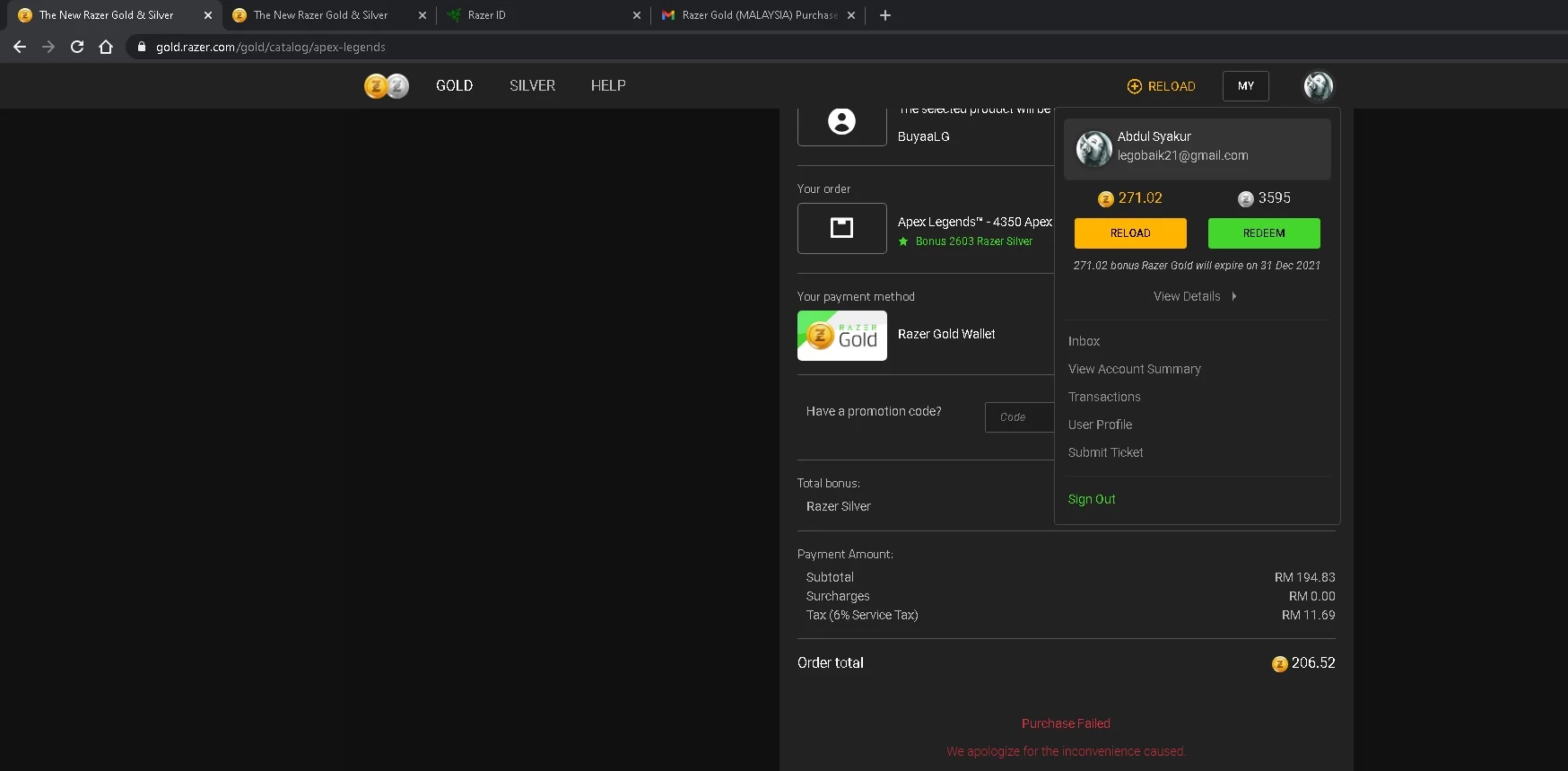Click the silver coin icon beside 3595
The width and height of the screenshot is (1568, 771).
coord(1246,199)
